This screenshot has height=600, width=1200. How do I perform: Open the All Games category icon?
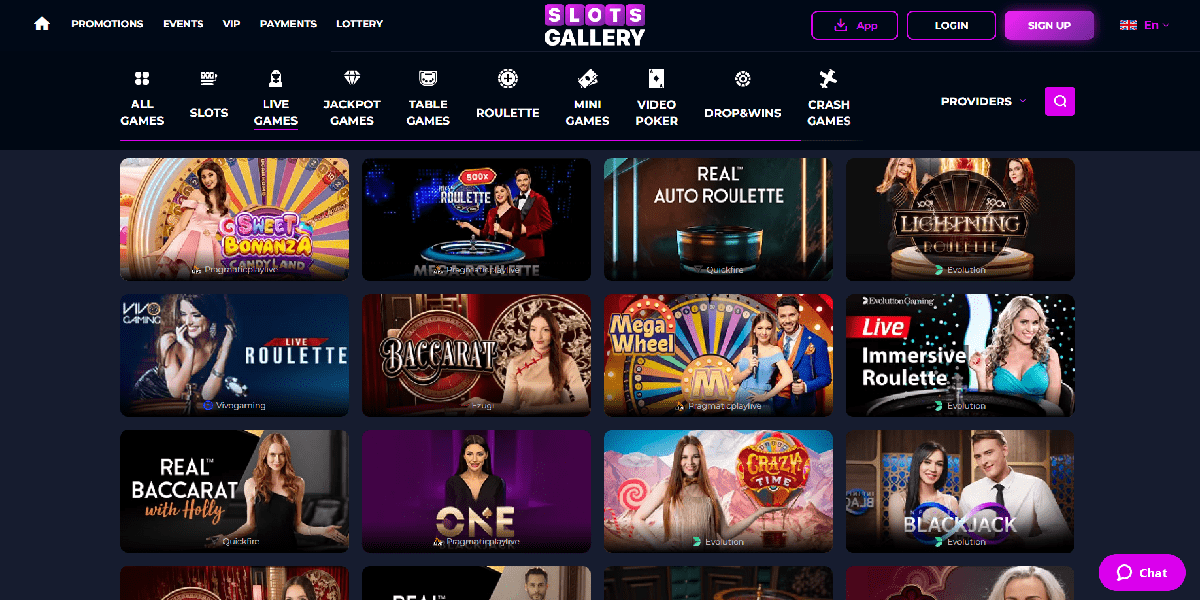[142, 79]
